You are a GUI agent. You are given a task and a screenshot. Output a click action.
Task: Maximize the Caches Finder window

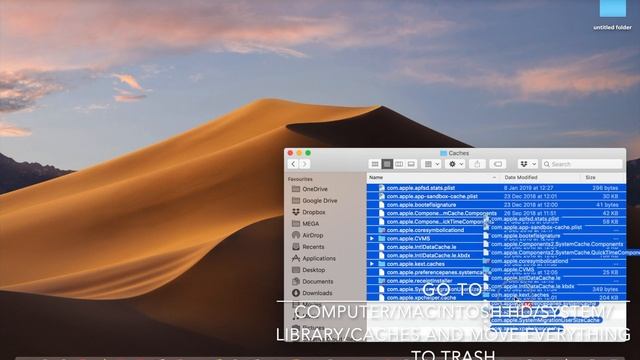click(x=308, y=153)
